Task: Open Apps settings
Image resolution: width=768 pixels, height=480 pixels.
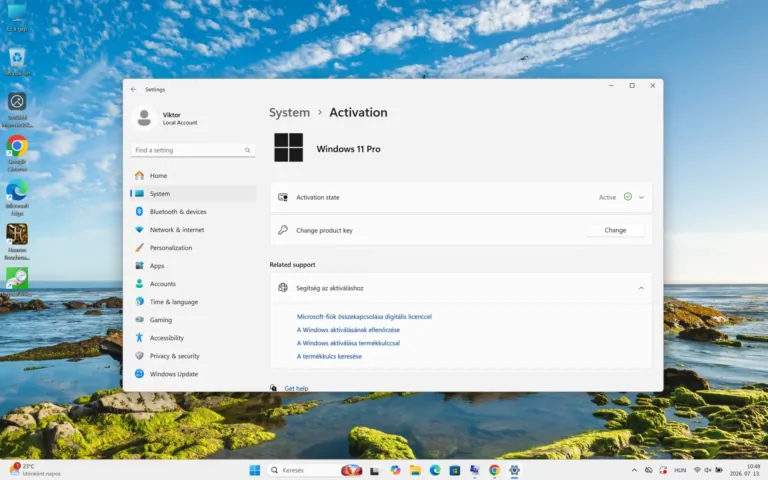Action: click(193, 265)
